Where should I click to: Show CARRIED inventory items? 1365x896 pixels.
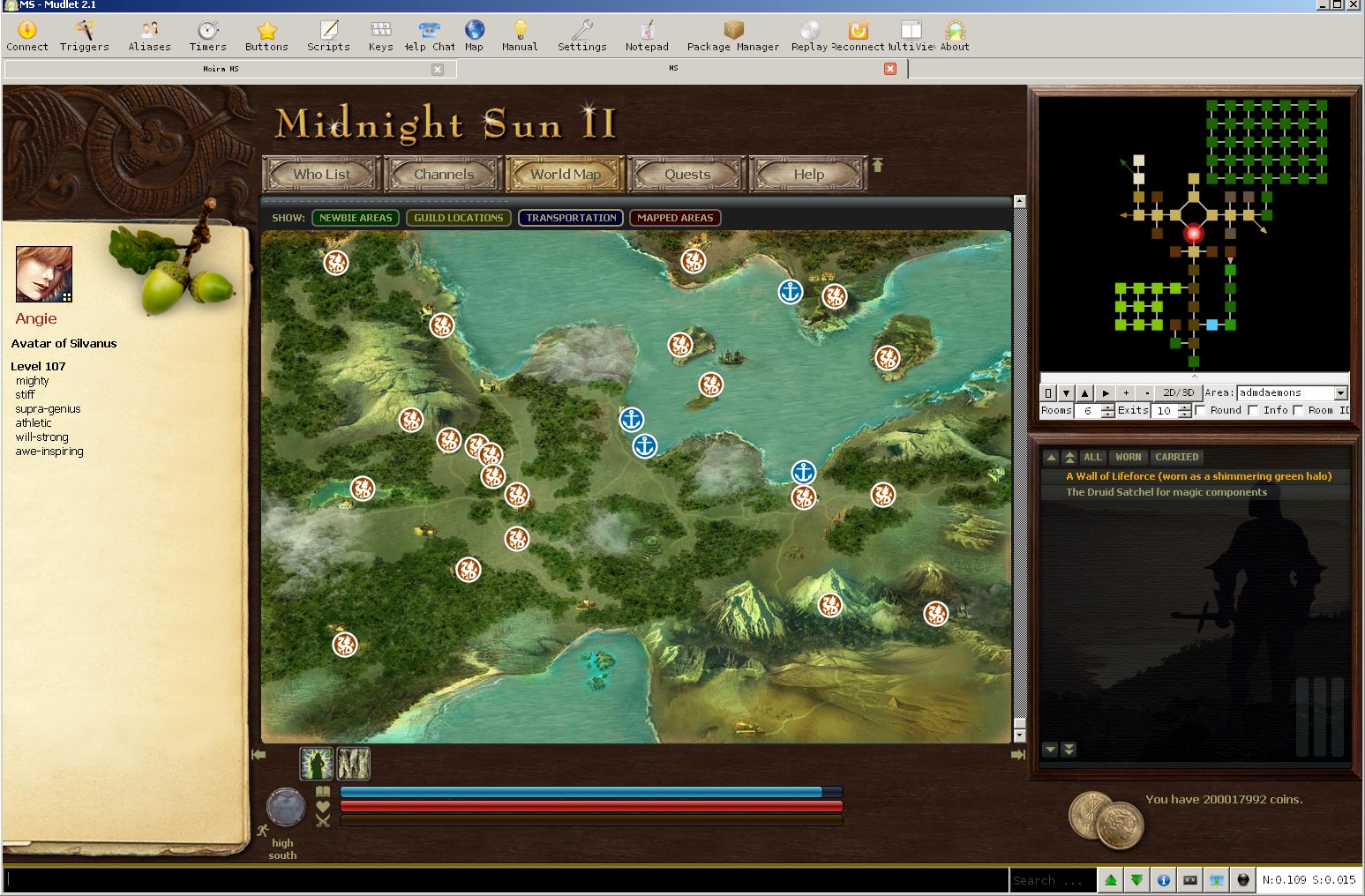(x=1176, y=457)
